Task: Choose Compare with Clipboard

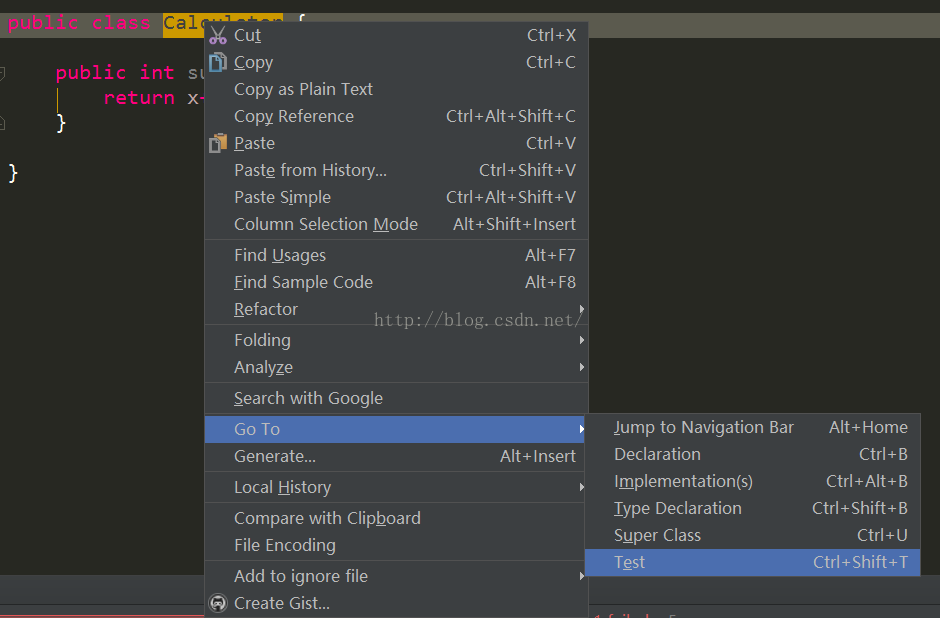Action: point(327,518)
